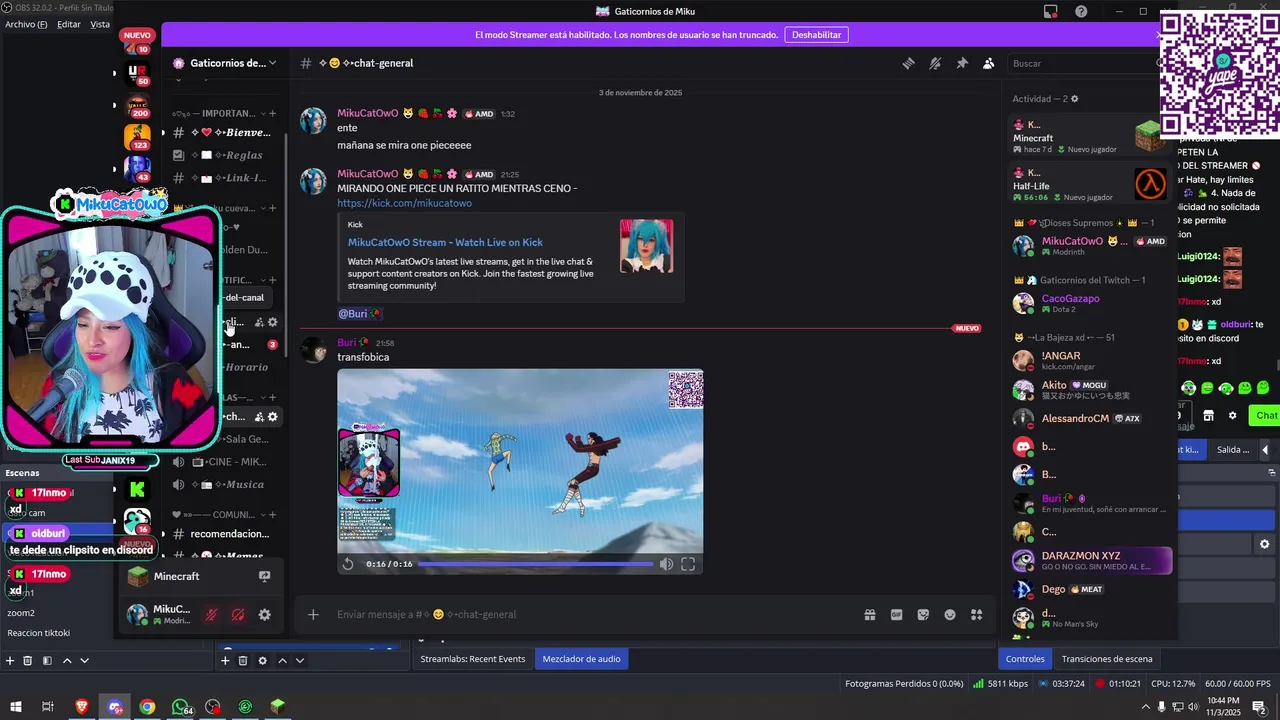This screenshot has width=1280, height=720.
Task: Open notification settings bell in Discord header
Action: (x=935, y=63)
